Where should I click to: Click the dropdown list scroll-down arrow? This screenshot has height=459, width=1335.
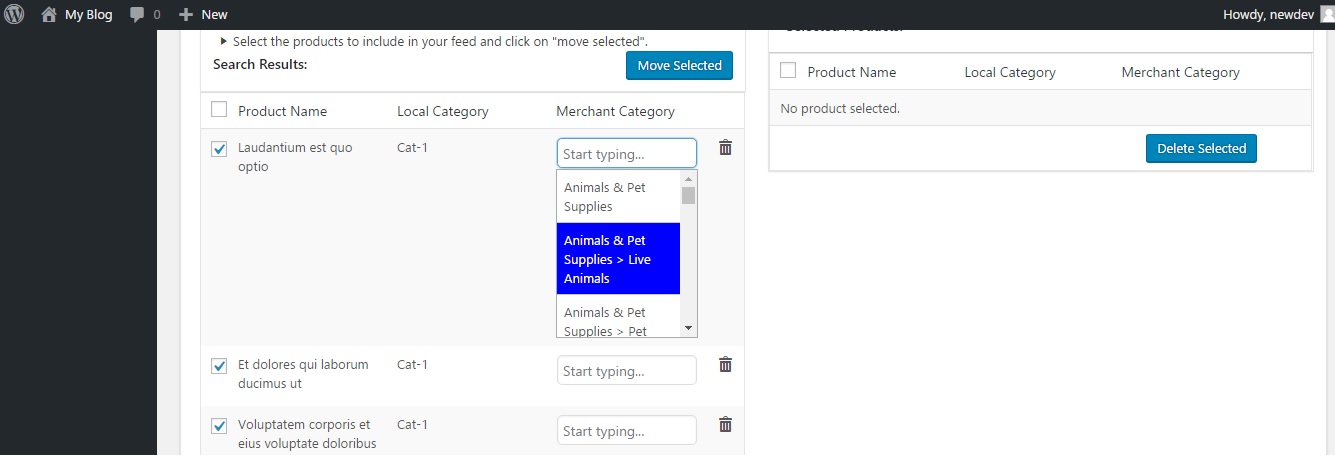[x=688, y=328]
